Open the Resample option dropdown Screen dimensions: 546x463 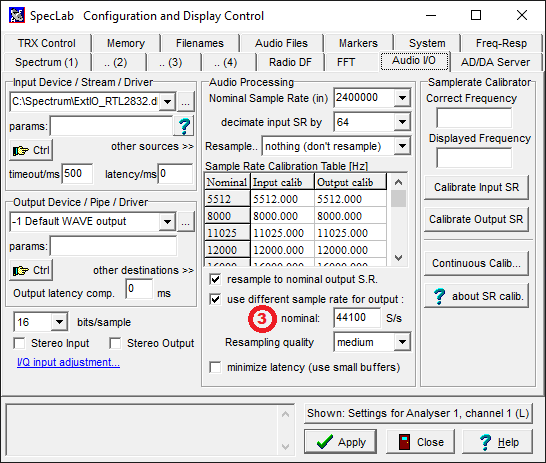402,146
